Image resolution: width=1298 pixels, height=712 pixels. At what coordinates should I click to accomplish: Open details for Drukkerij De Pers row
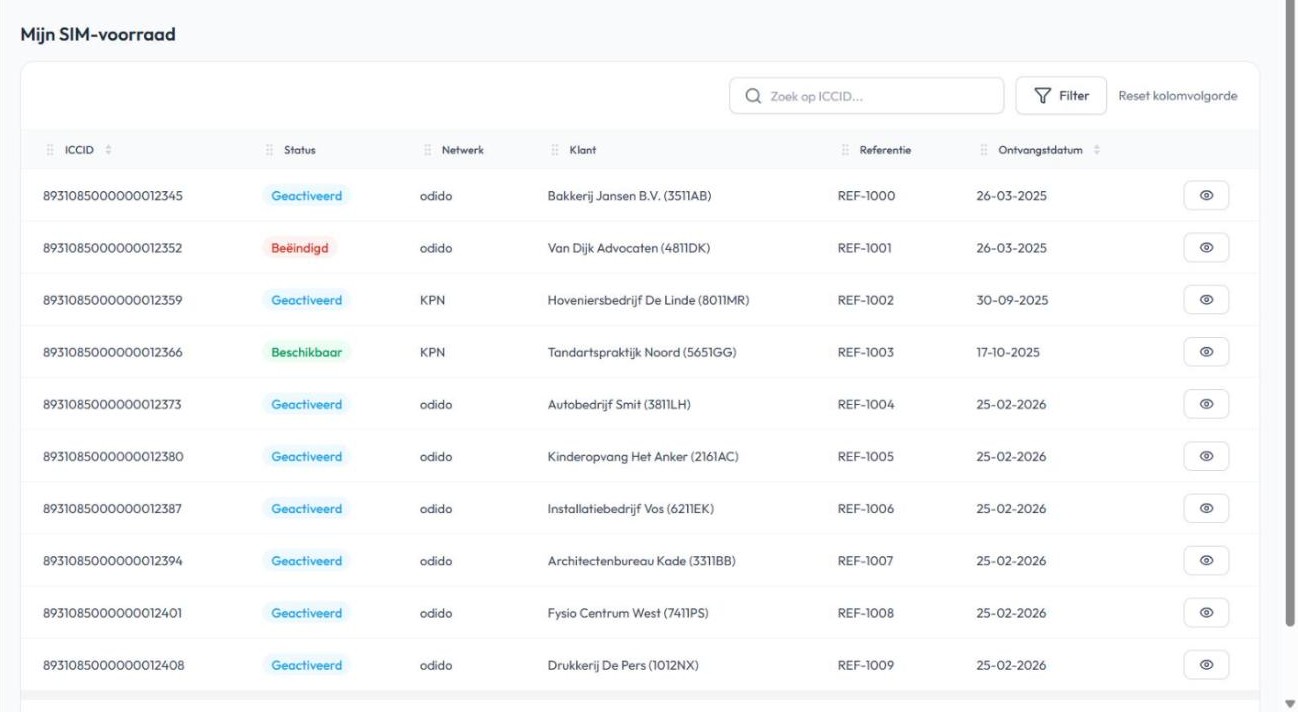tap(1206, 665)
